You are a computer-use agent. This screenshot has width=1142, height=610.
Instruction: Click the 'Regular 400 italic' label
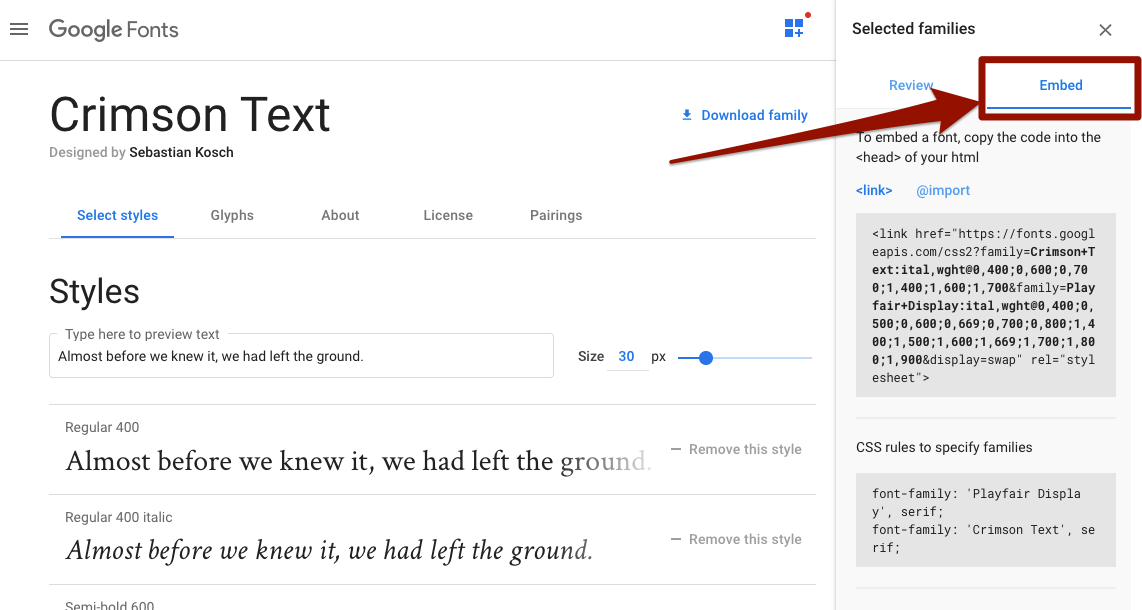[119, 518]
